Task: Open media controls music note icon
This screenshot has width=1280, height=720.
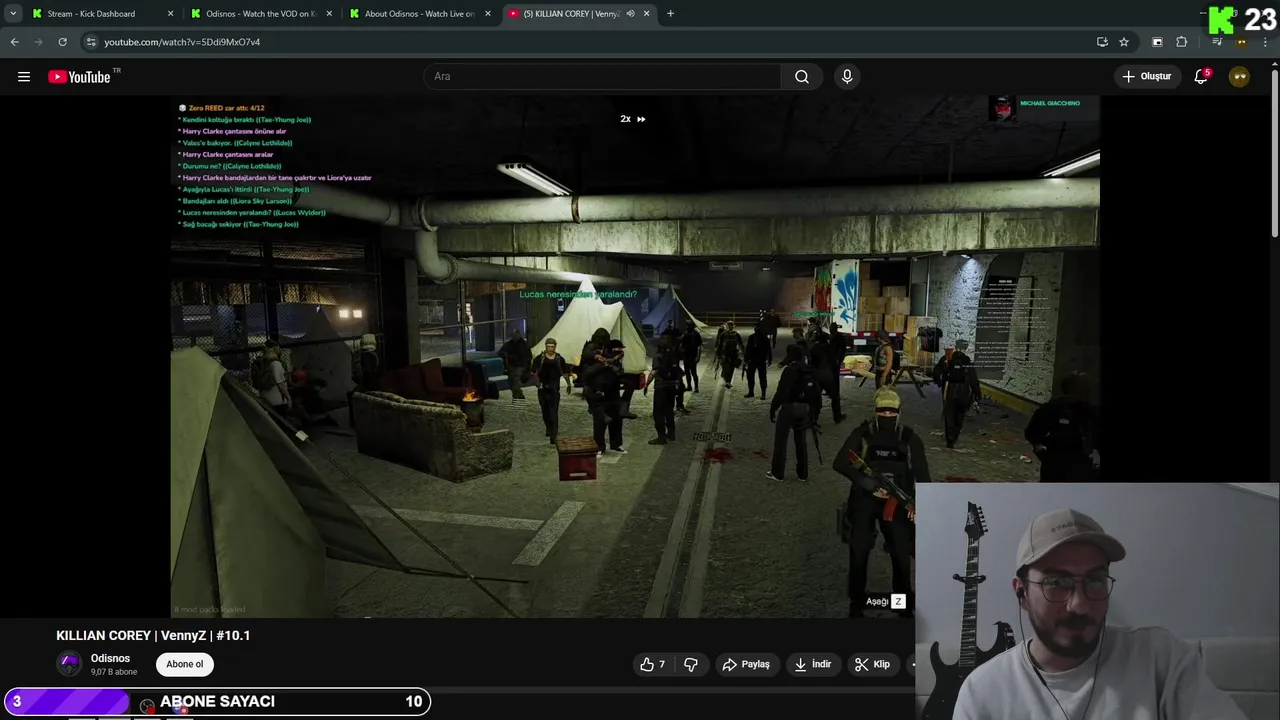Action: click(1217, 42)
